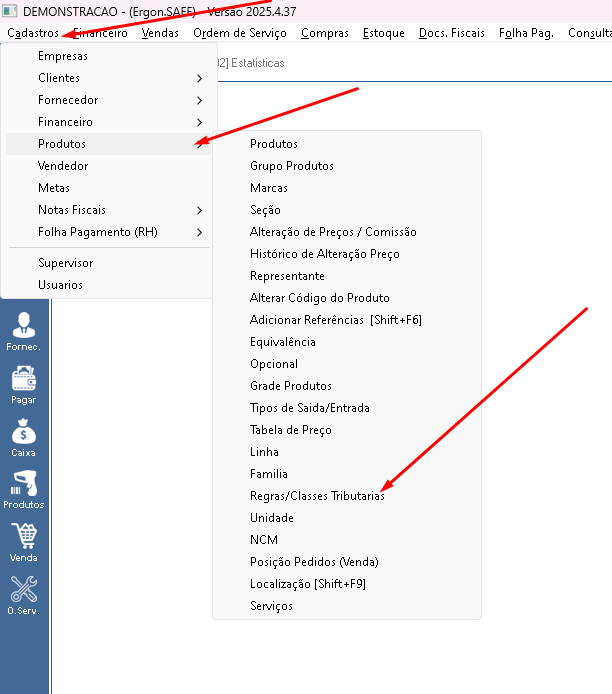Image resolution: width=612 pixels, height=694 pixels.
Task: Click the O.Serv. tools icon
Action: (23, 596)
